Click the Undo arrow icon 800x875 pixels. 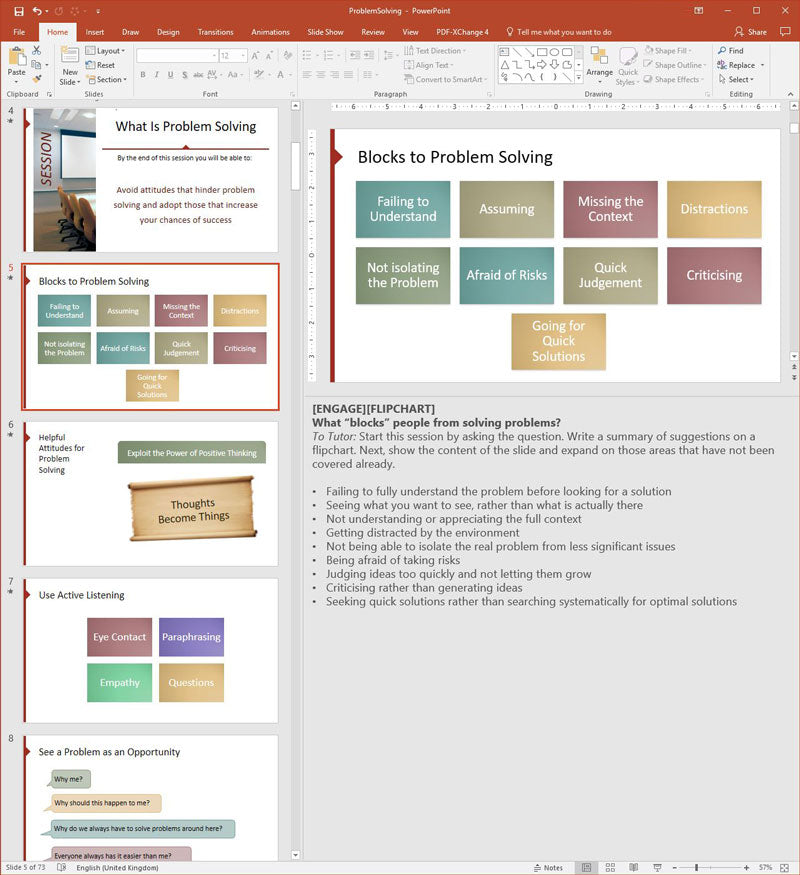pyautogui.click(x=37, y=11)
